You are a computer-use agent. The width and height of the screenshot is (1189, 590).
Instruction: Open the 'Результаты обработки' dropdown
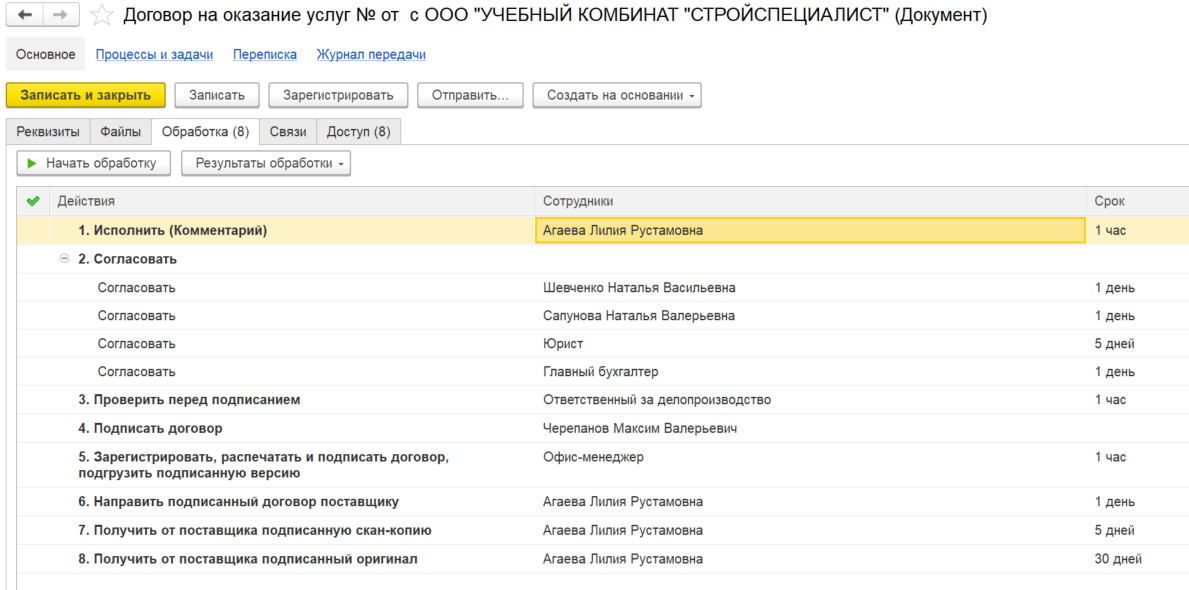tap(265, 163)
